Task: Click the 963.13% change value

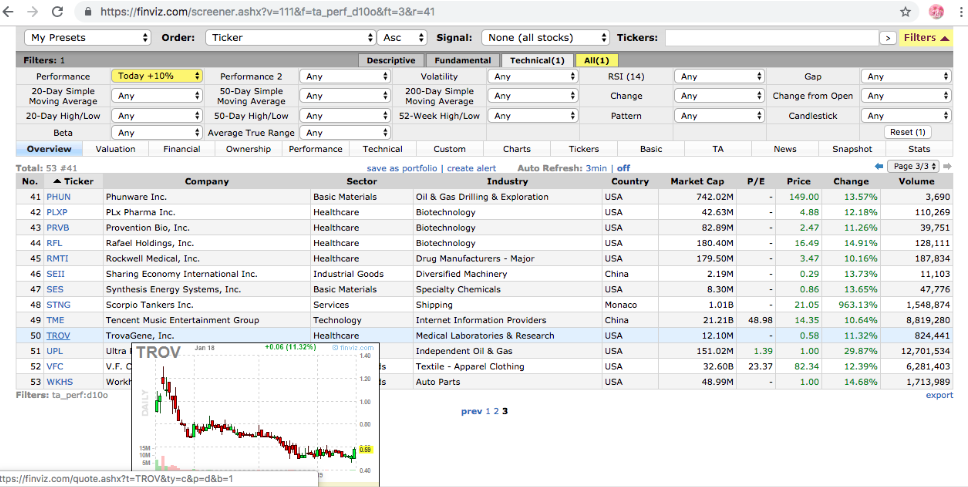Action: pyautogui.click(x=855, y=305)
